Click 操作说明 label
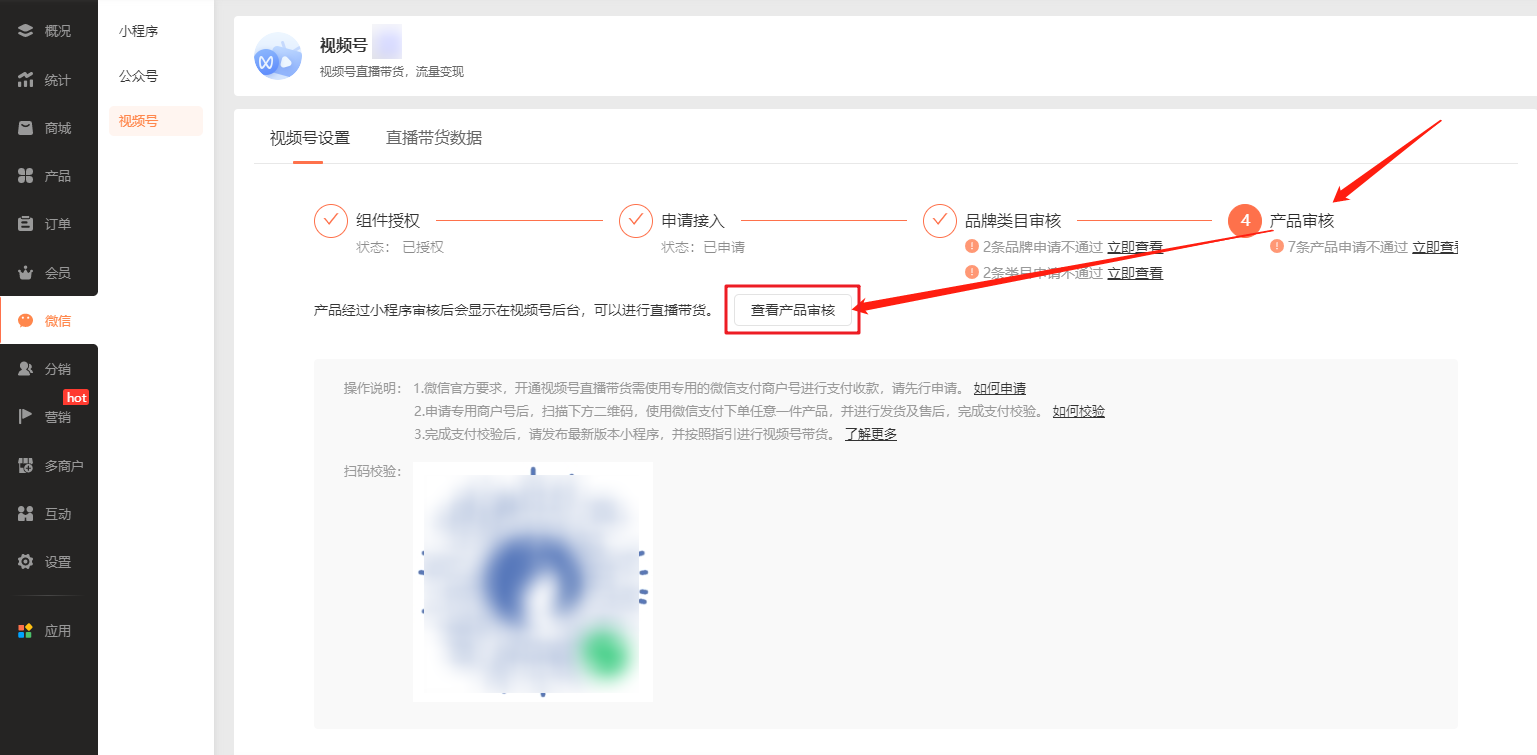This screenshot has height=755, width=1537. [373, 388]
